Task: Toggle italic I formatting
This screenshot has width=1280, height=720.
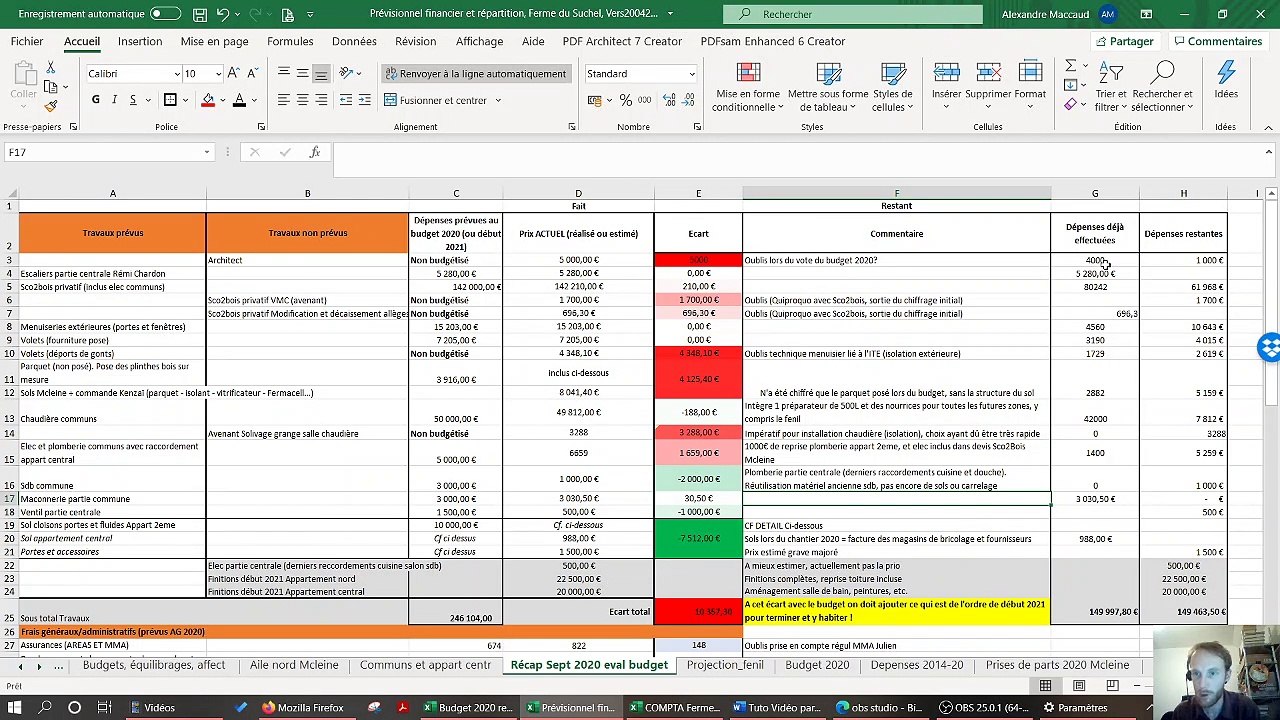Action: [x=114, y=100]
